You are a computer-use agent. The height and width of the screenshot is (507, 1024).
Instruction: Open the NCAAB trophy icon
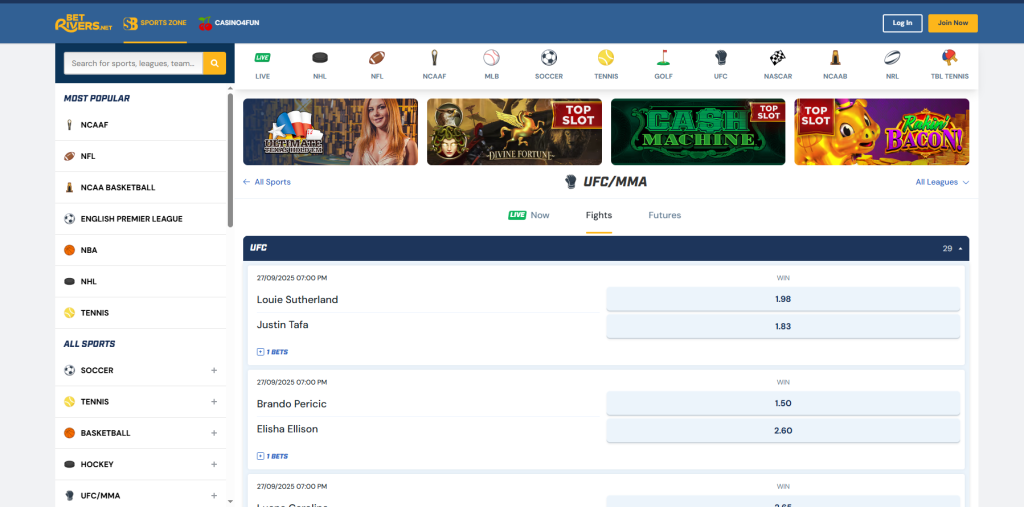tap(835, 57)
